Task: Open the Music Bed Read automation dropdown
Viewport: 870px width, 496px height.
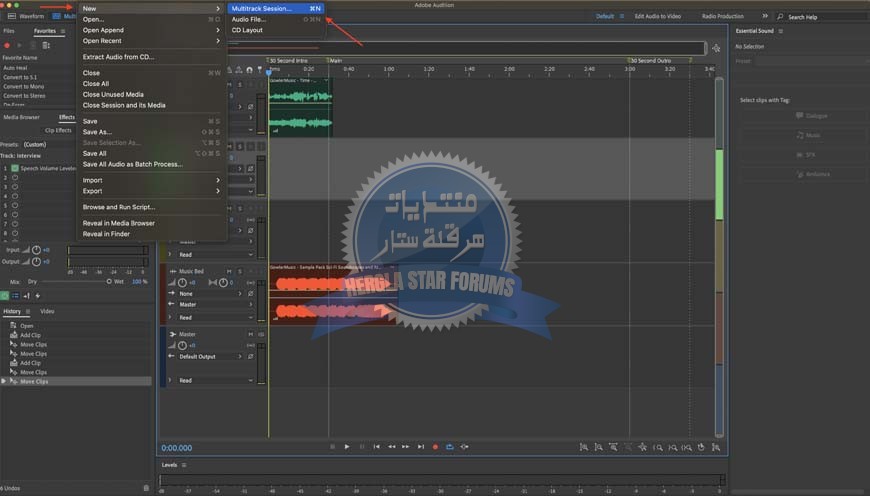Action: [x=215, y=317]
